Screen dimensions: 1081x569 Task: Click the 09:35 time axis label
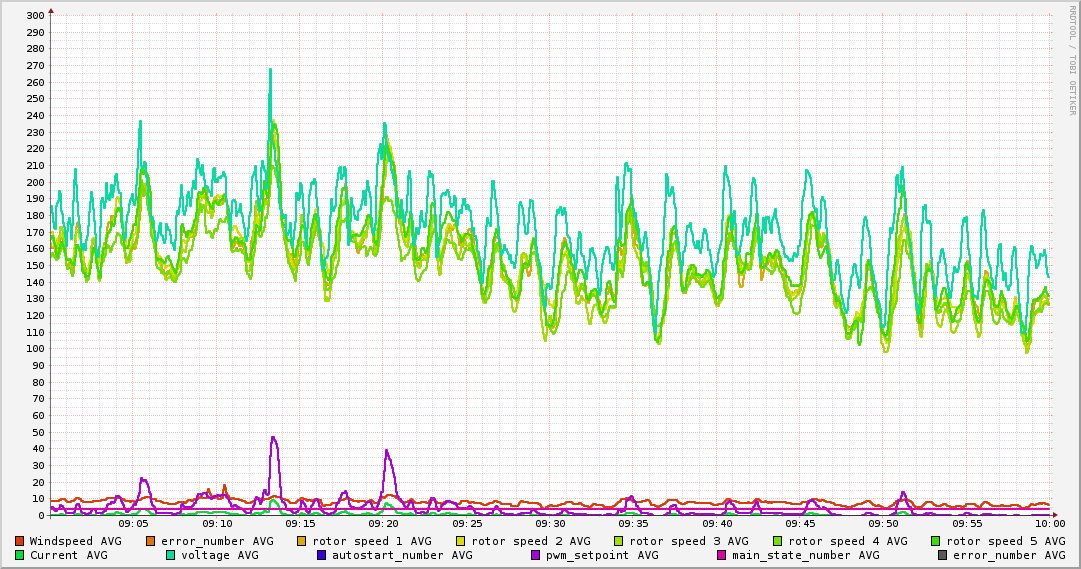coord(634,524)
